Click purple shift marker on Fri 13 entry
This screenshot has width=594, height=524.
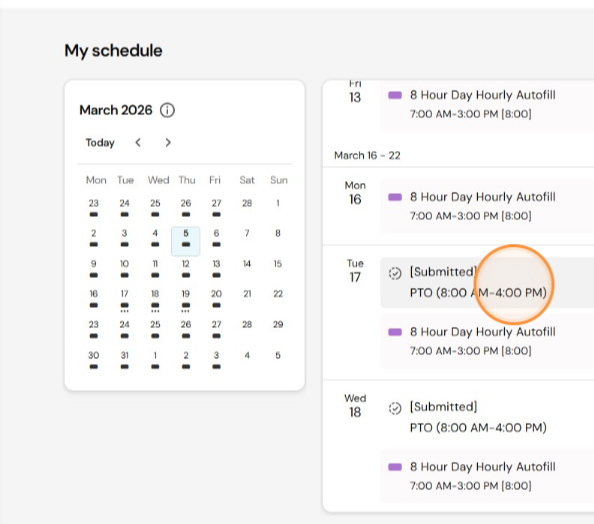[x=395, y=95]
